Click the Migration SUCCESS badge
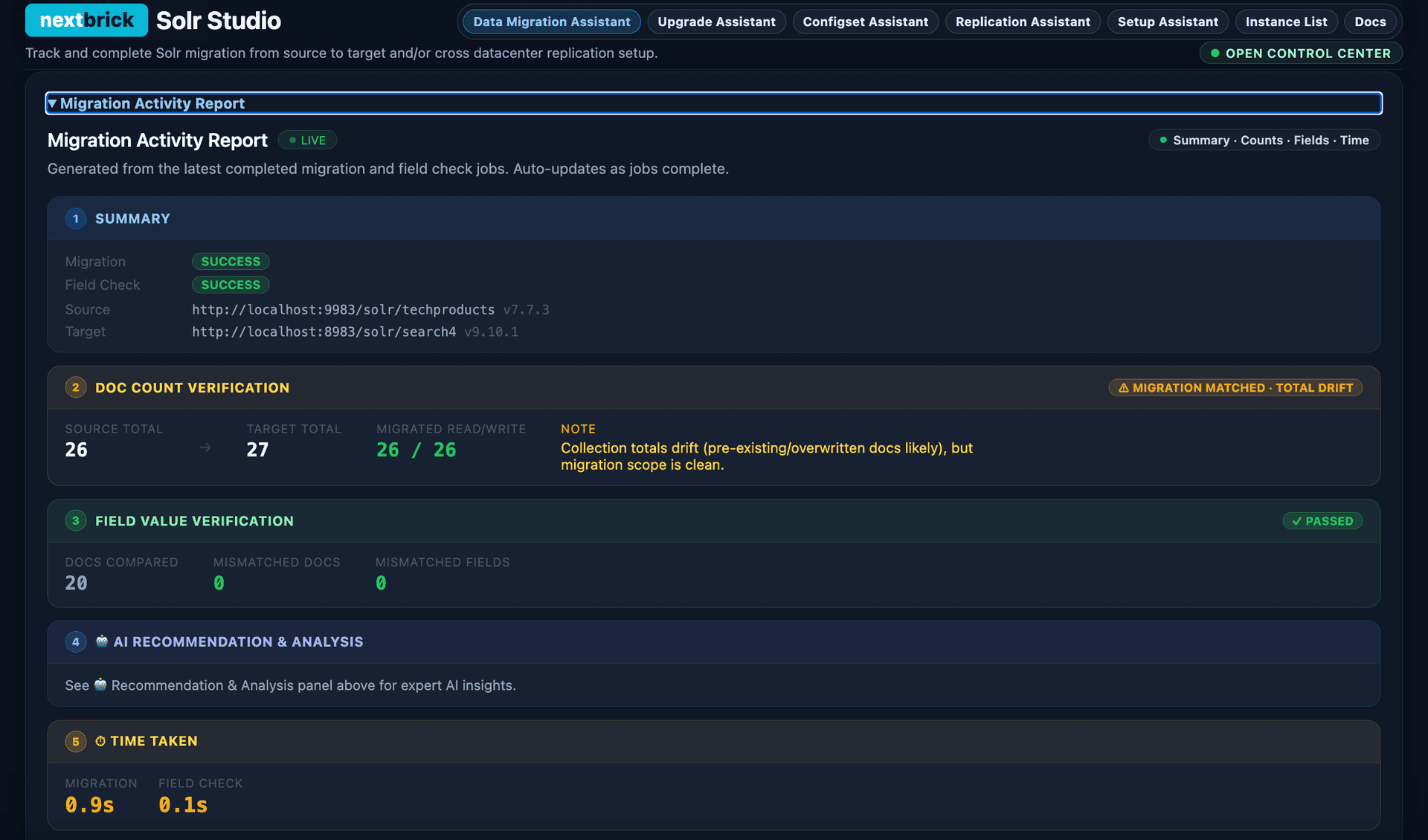This screenshot has width=1428, height=840. click(231, 262)
